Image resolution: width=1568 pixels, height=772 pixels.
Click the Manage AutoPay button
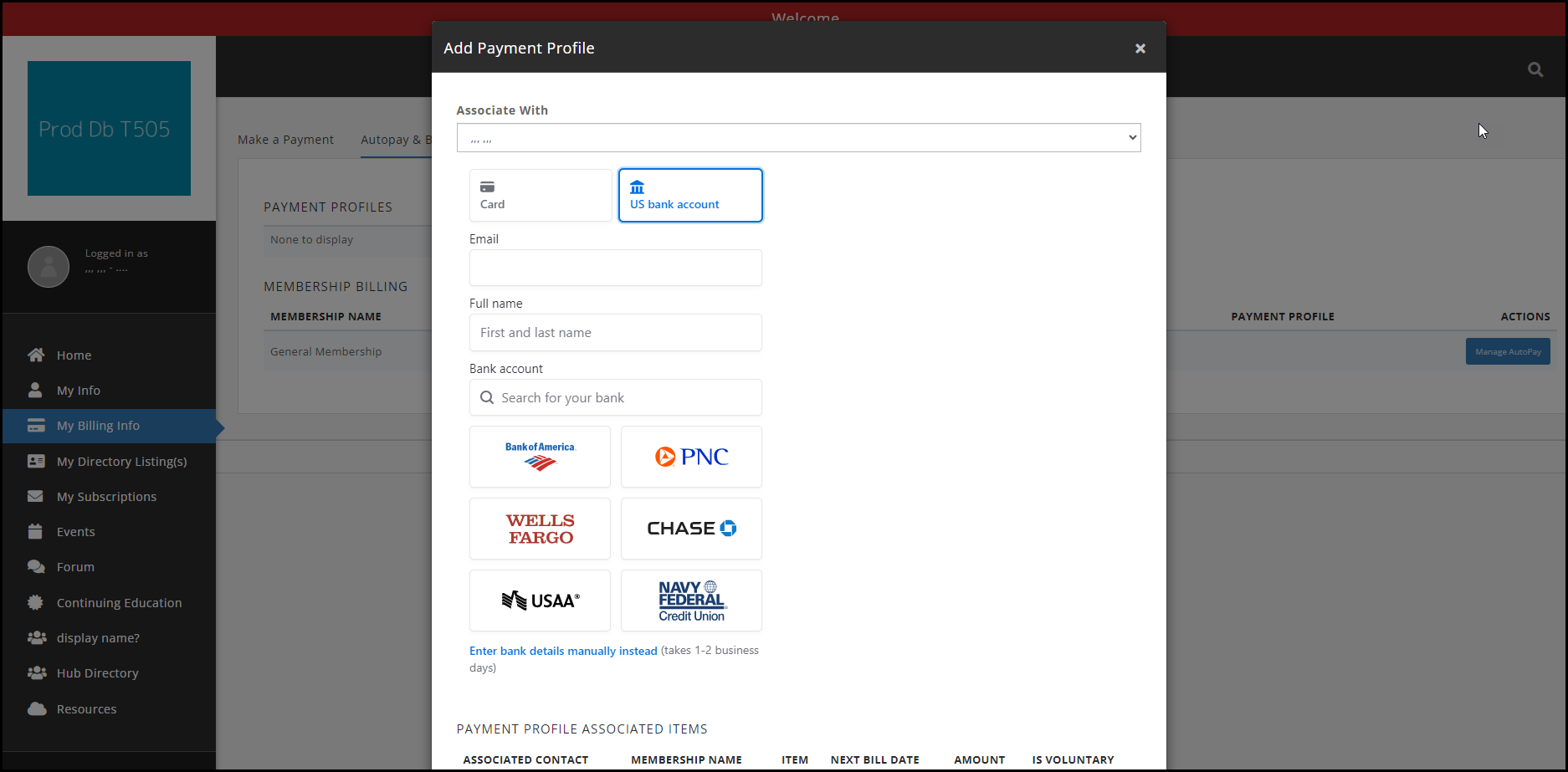1508,351
